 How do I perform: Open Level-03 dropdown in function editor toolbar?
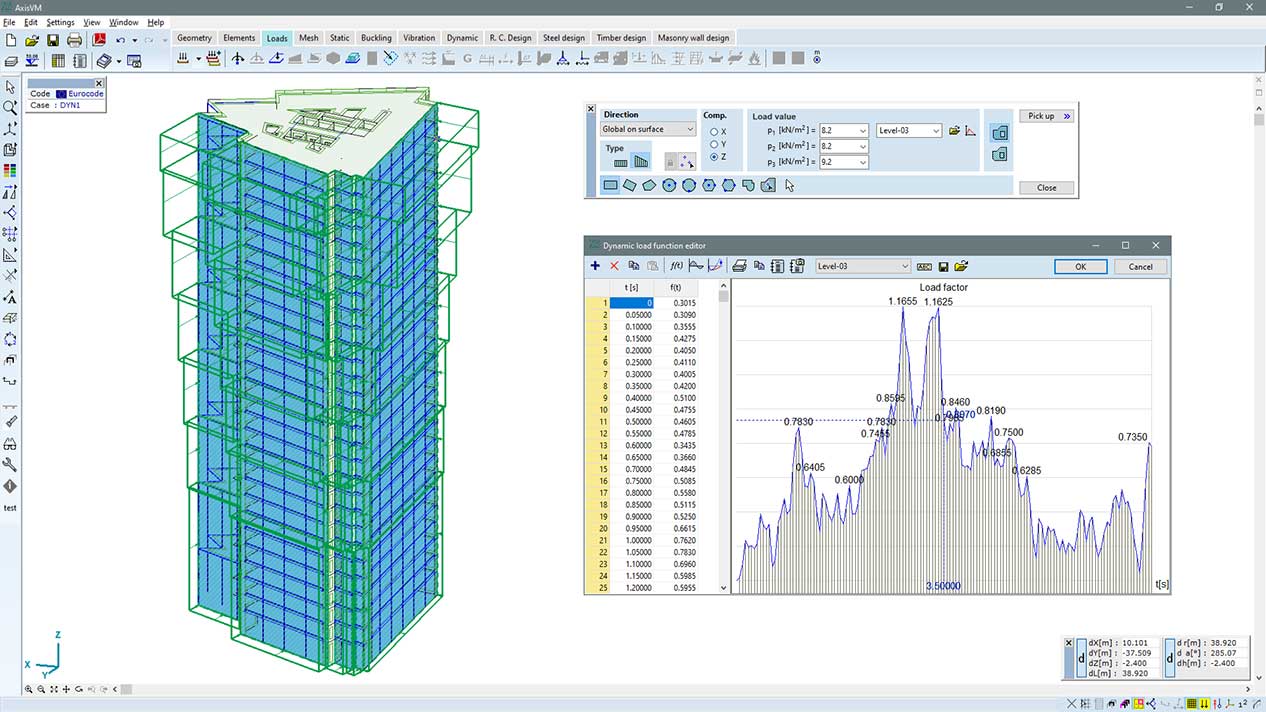pyautogui.click(x=863, y=266)
